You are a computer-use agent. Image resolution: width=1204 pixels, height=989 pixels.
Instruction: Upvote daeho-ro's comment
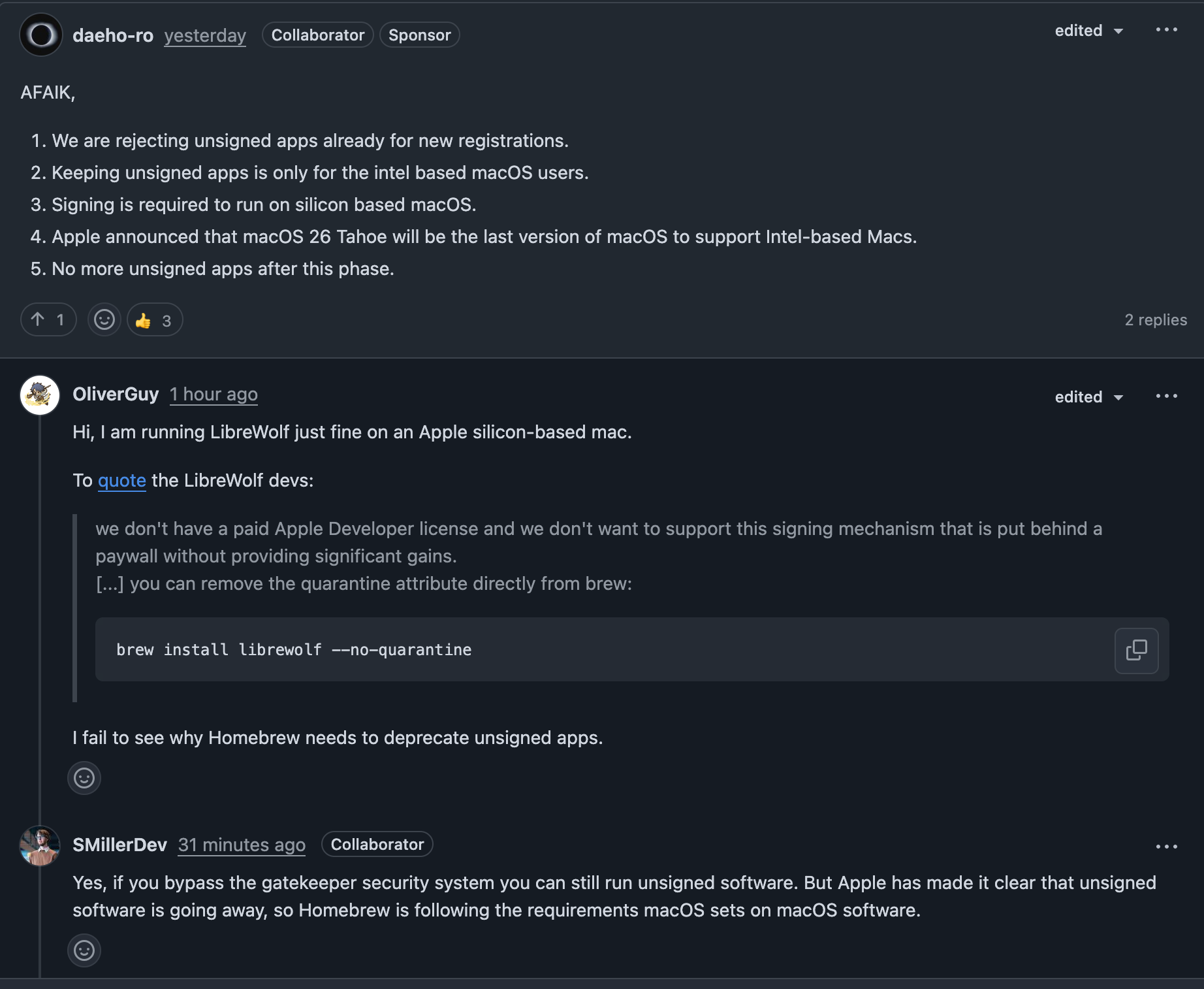[48, 320]
